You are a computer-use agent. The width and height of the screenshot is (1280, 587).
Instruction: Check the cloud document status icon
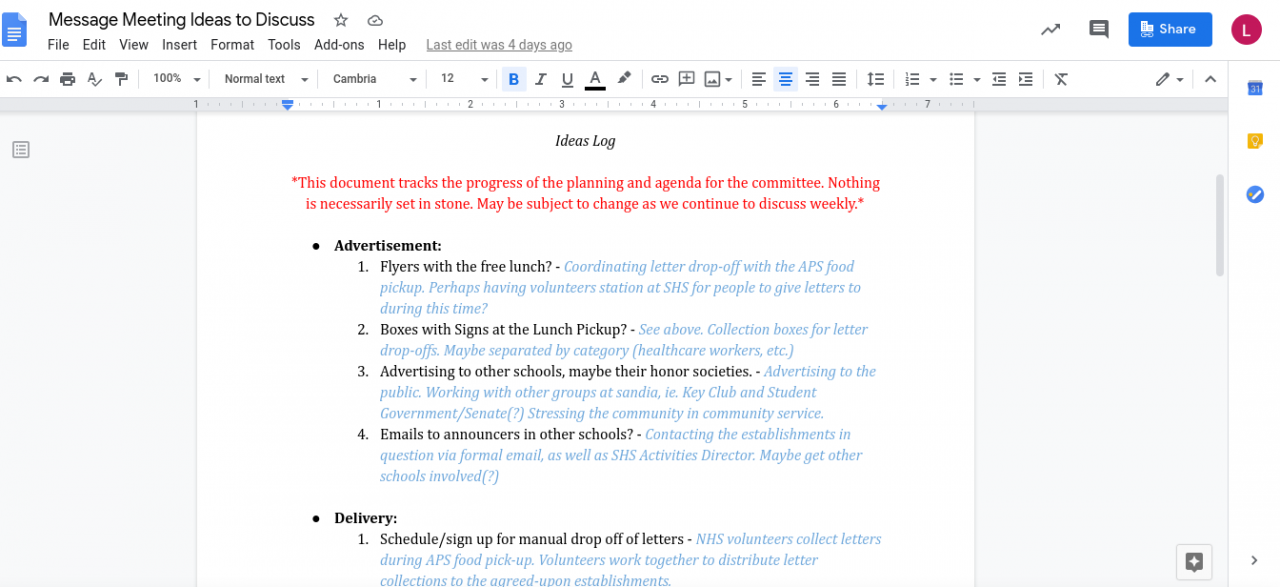point(375,20)
